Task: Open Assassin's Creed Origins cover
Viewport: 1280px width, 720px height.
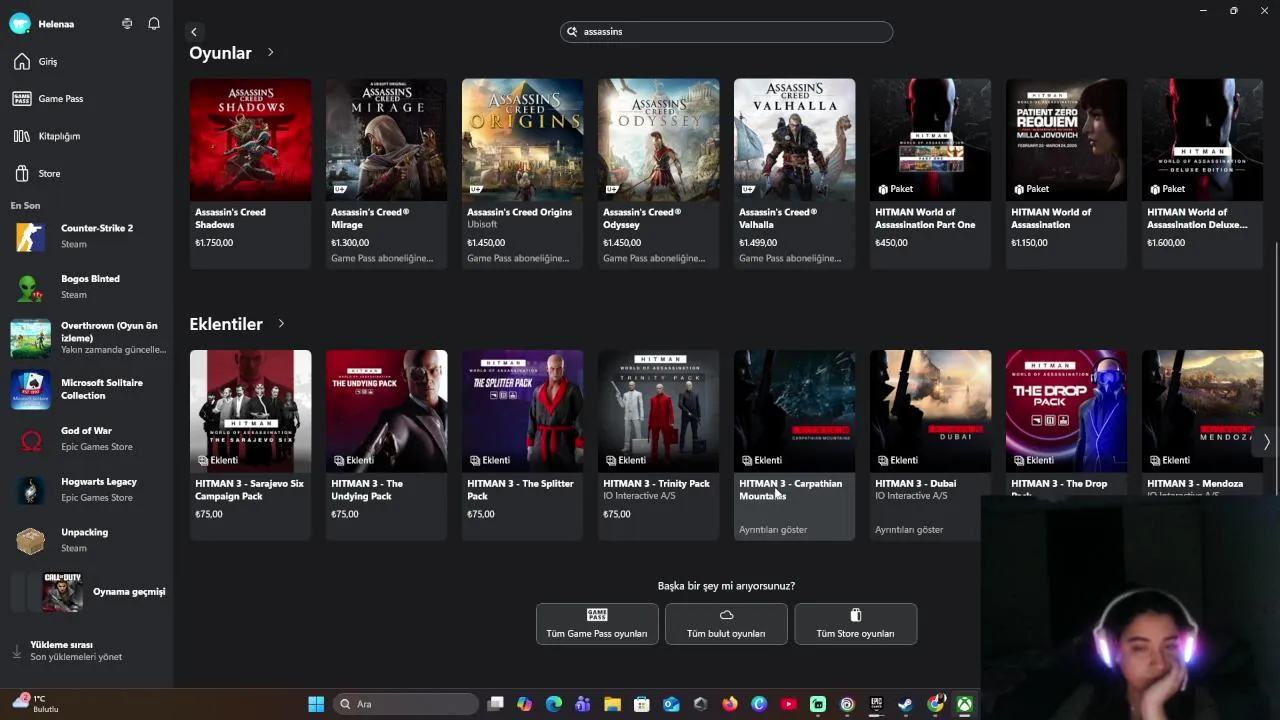Action: tap(522, 139)
